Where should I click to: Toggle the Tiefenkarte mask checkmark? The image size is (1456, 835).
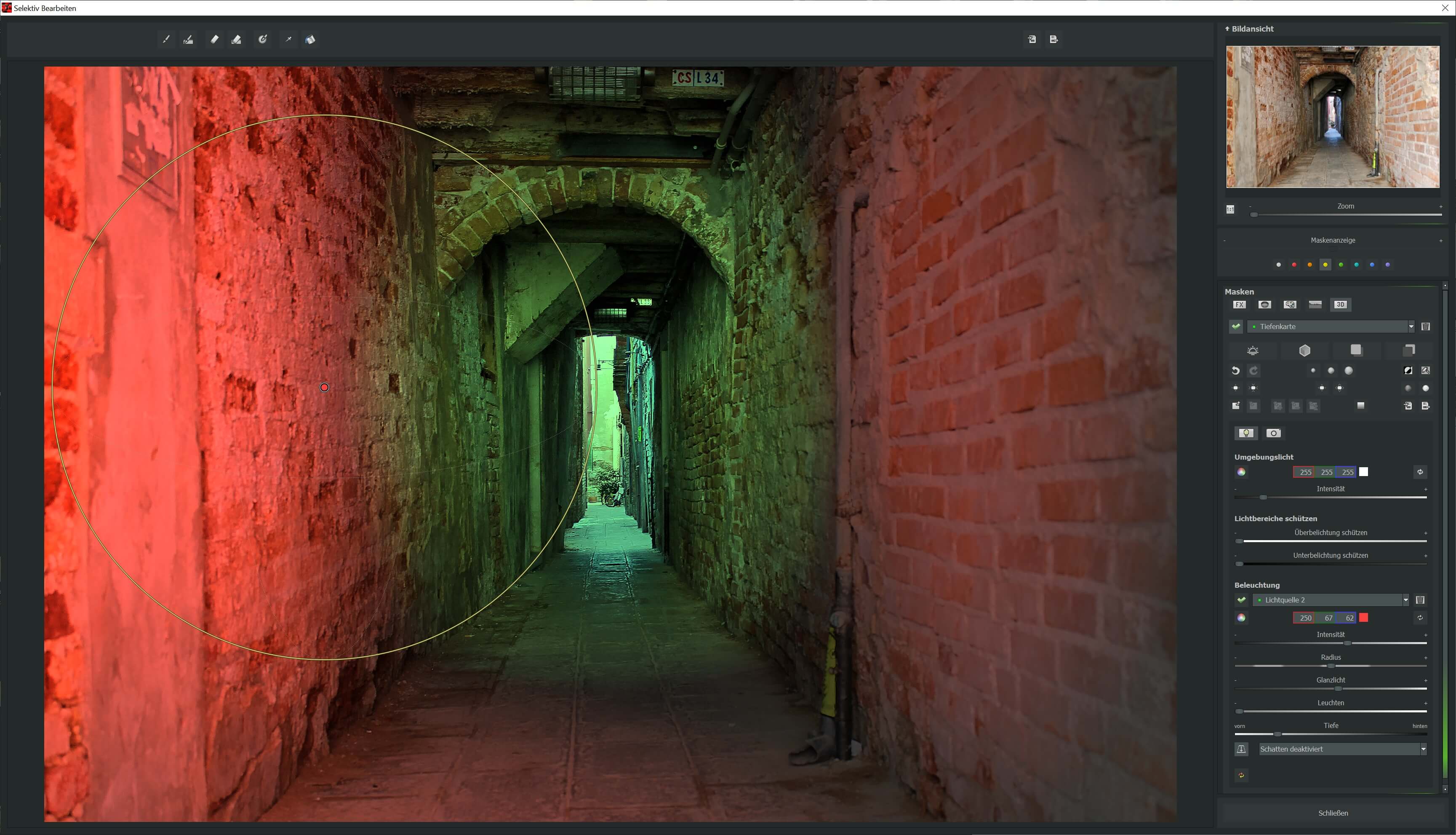1236,327
